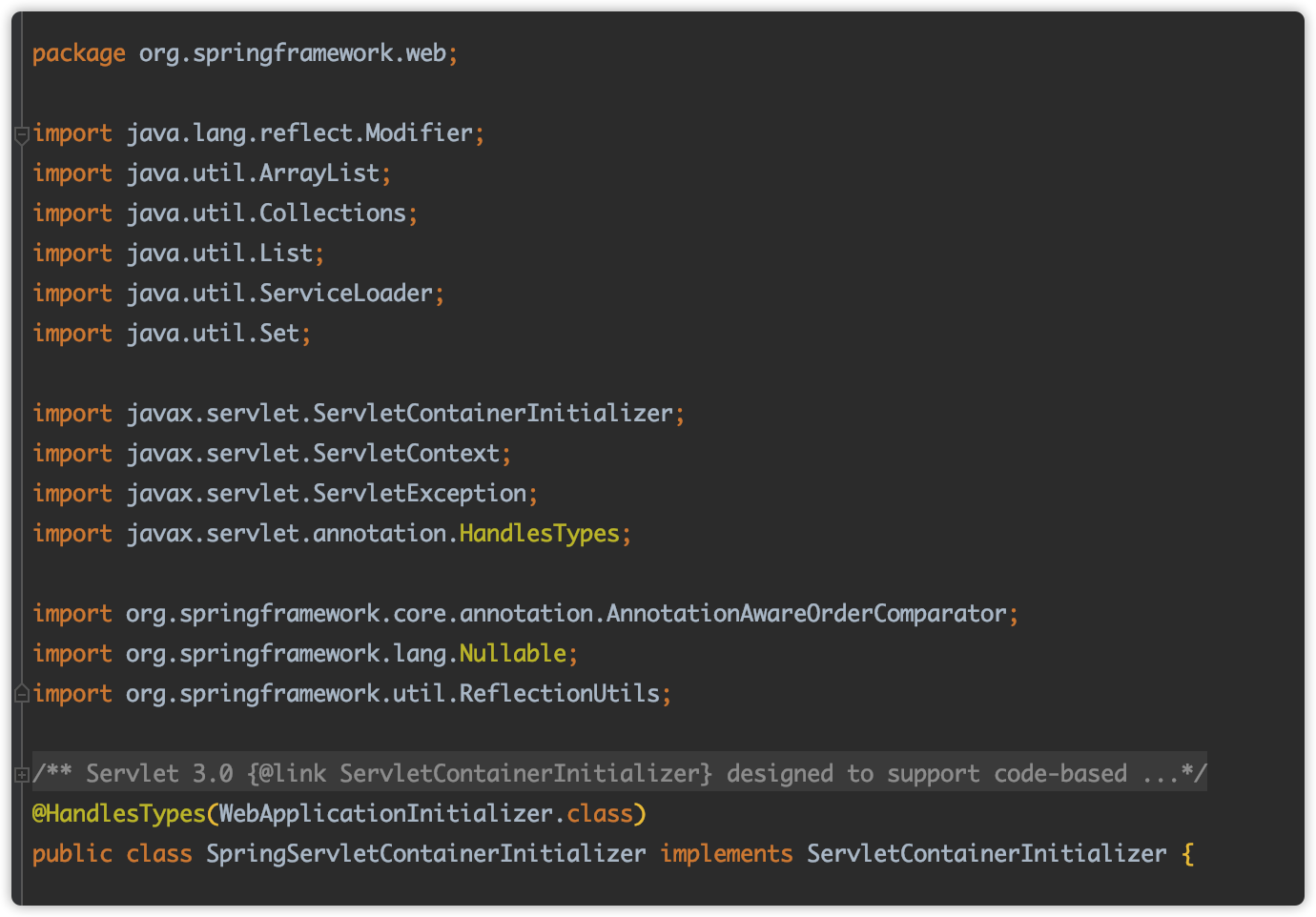This screenshot has height=917, width=1316.
Task: Click Modifier in the java.lang.reflect import
Action: point(419,132)
